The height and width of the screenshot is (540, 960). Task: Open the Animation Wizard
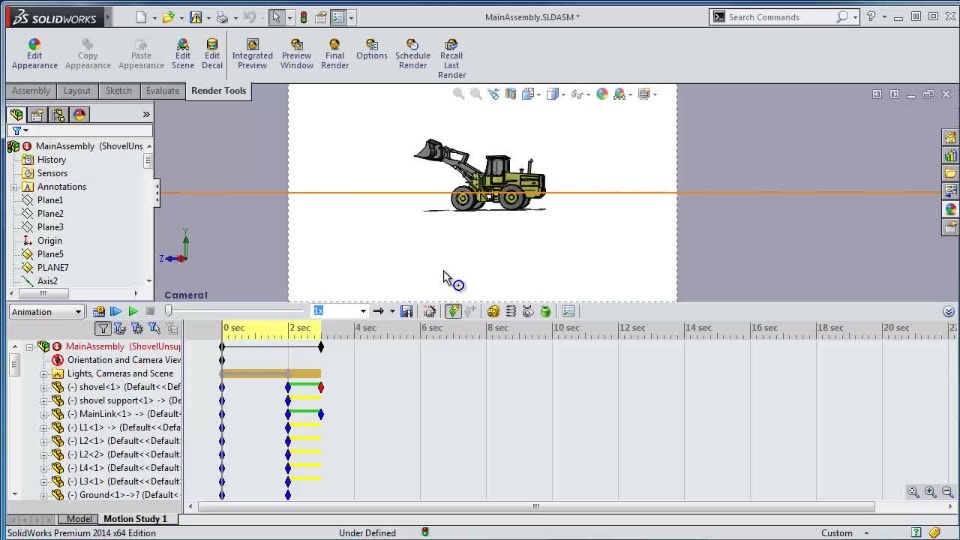429,311
